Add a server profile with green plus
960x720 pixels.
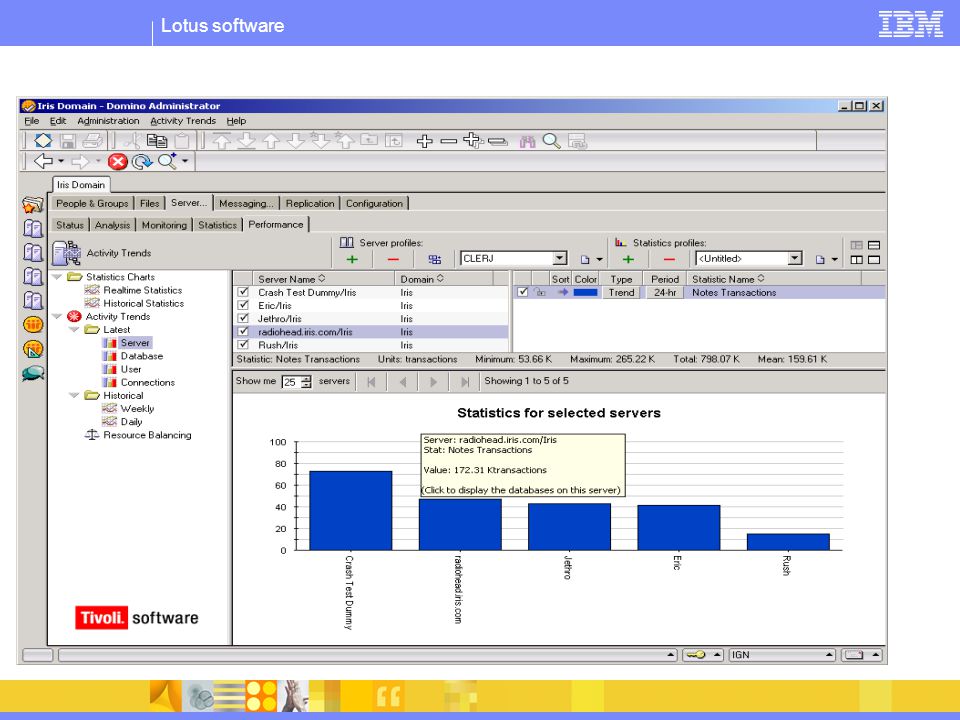(x=352, y=260)
